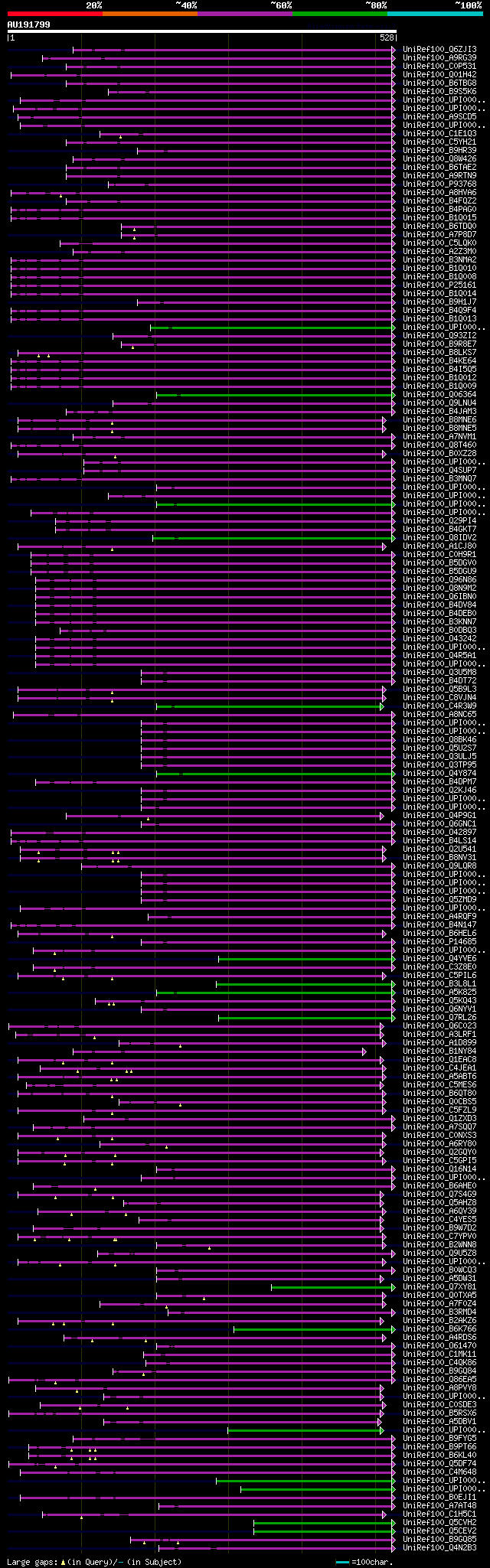Select hit UniRef100_B9FYG5

439,1438
